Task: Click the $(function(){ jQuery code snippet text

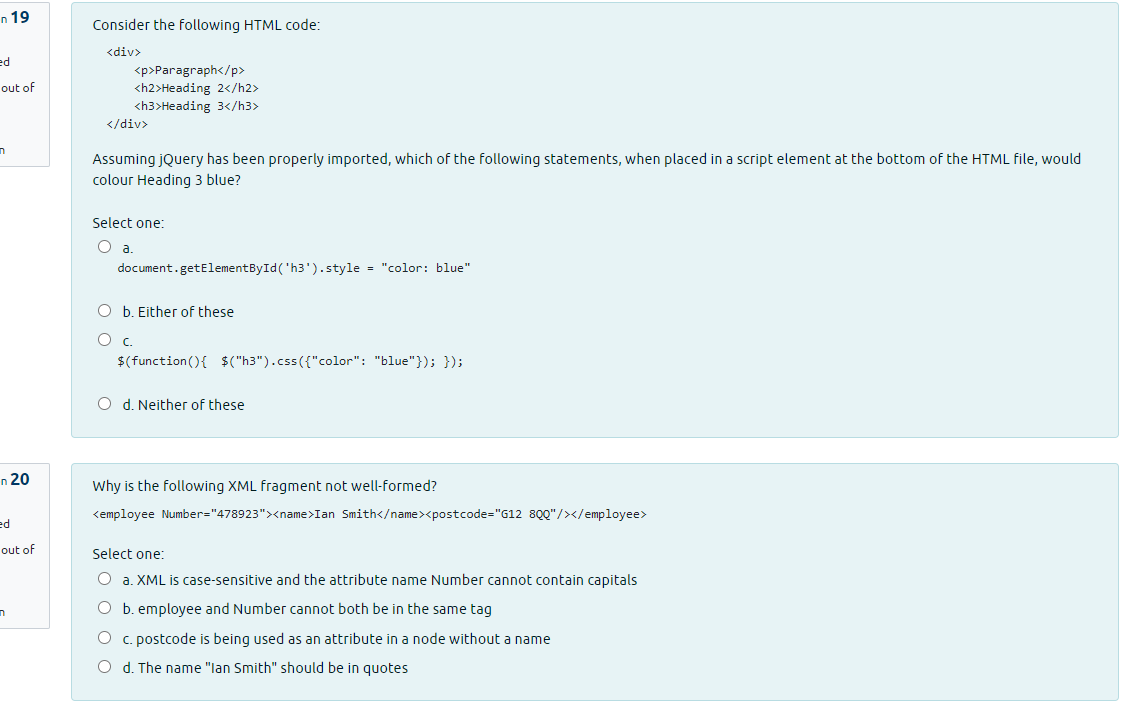Action: tap(290, 361)
